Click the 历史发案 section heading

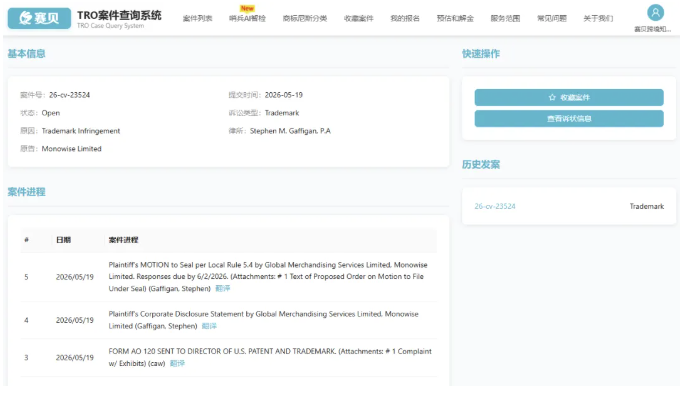click(481, 165)
